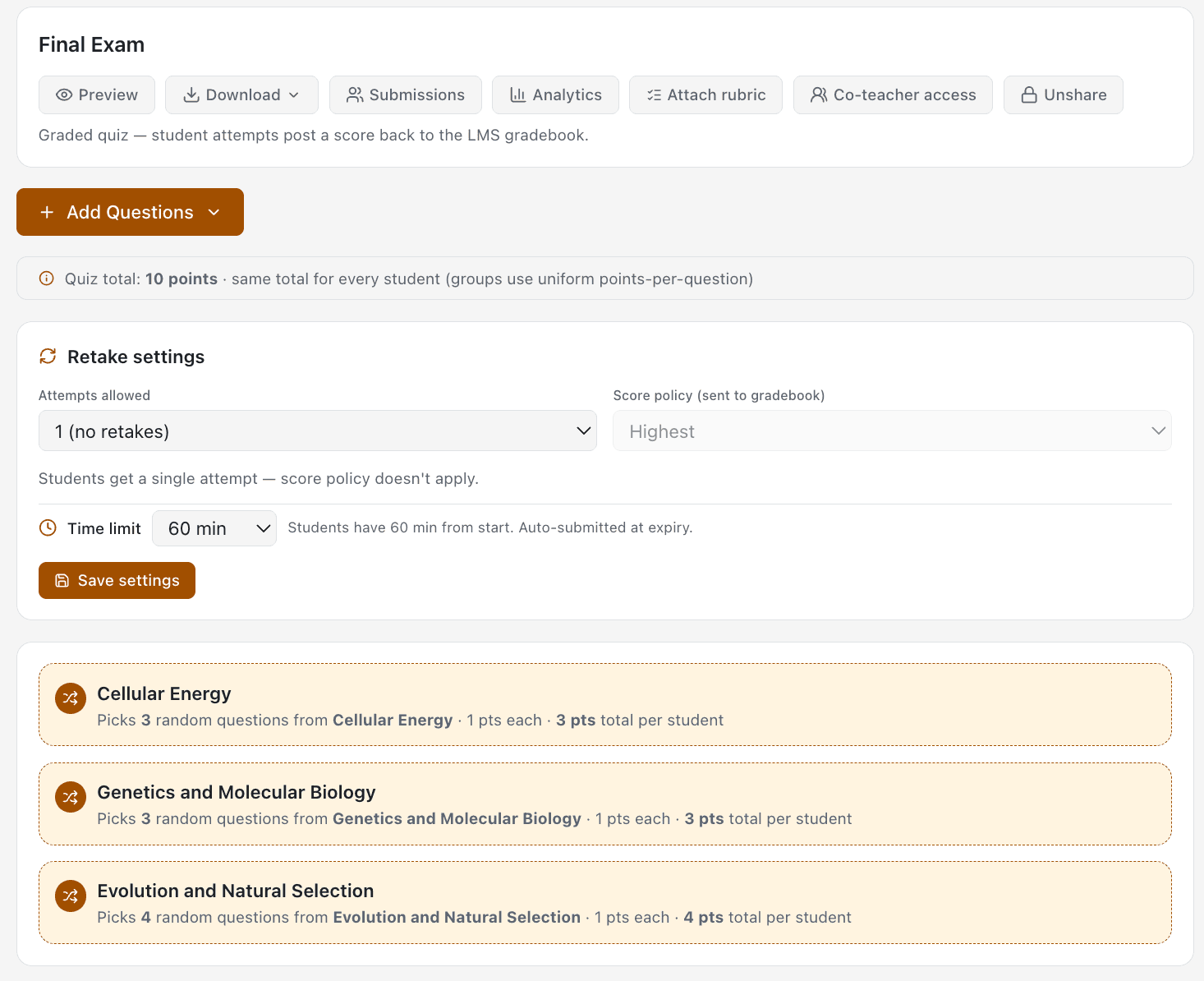Viewport: 1204px width, 981px height.
Task: Click the plus icon on Add Questions
Action: point(47,213)
